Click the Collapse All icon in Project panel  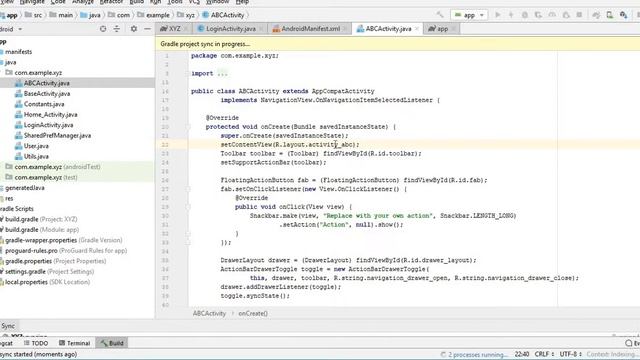click(x=117, y=29)
